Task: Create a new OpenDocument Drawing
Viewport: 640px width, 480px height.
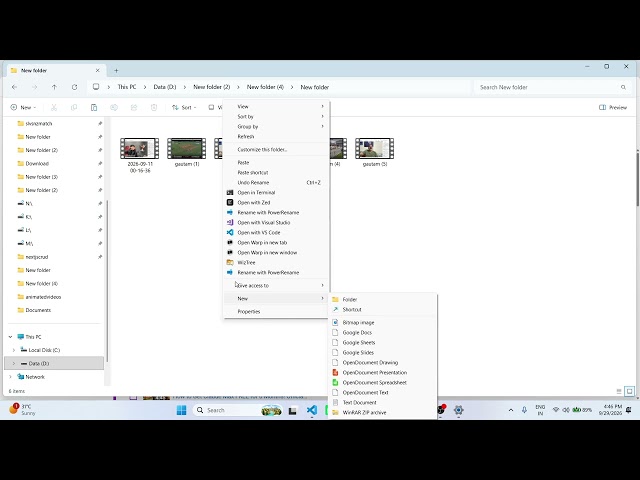Action: [x=382, y=362]
